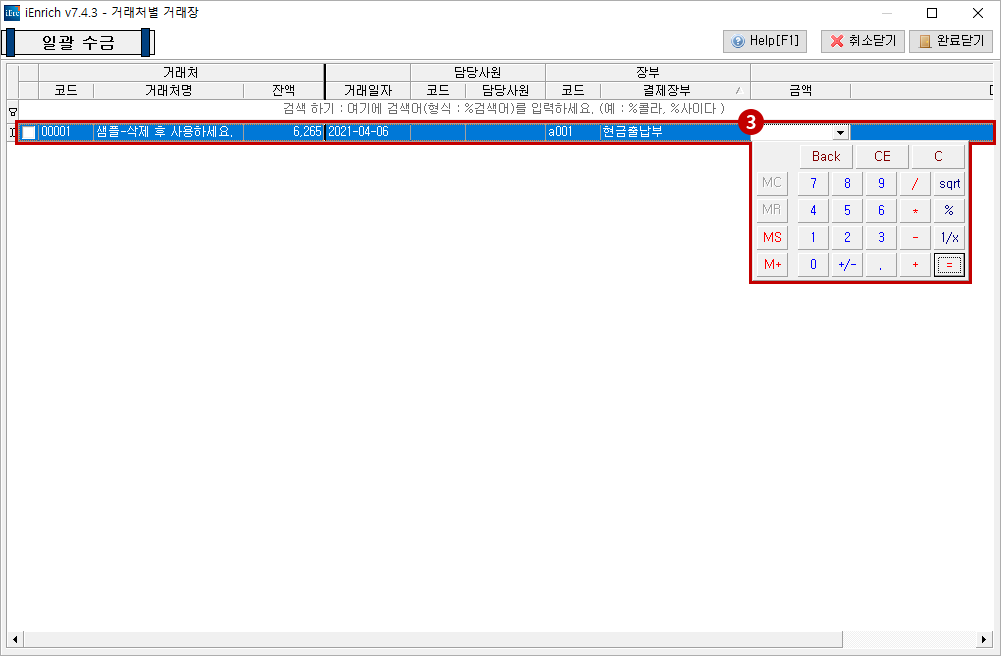The image size is (1001, 656).
Task: Click 완료닫기 complete-close button
Action: (951, 41)
